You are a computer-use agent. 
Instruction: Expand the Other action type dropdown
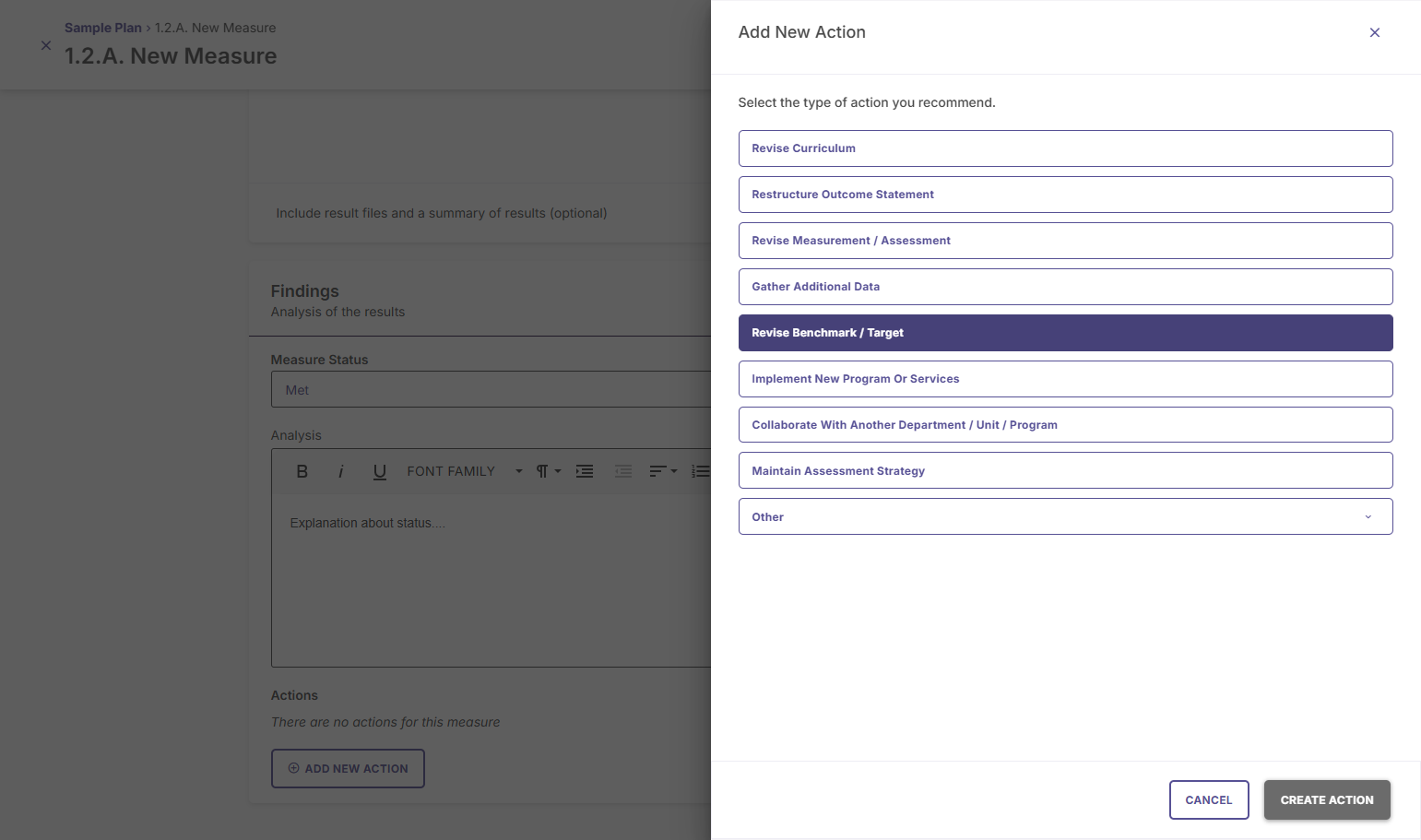pos(1065,516)
